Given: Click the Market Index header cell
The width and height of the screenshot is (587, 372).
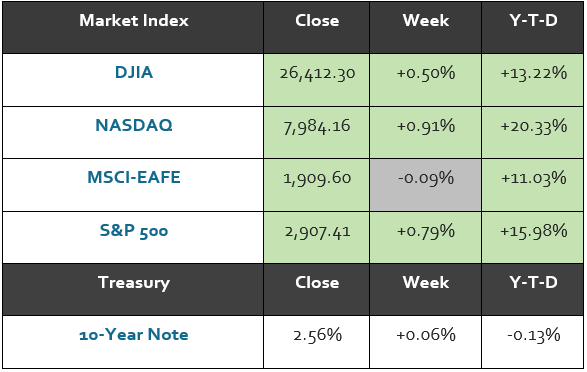Looking at the screenshot, I should (x=133, y=28).
